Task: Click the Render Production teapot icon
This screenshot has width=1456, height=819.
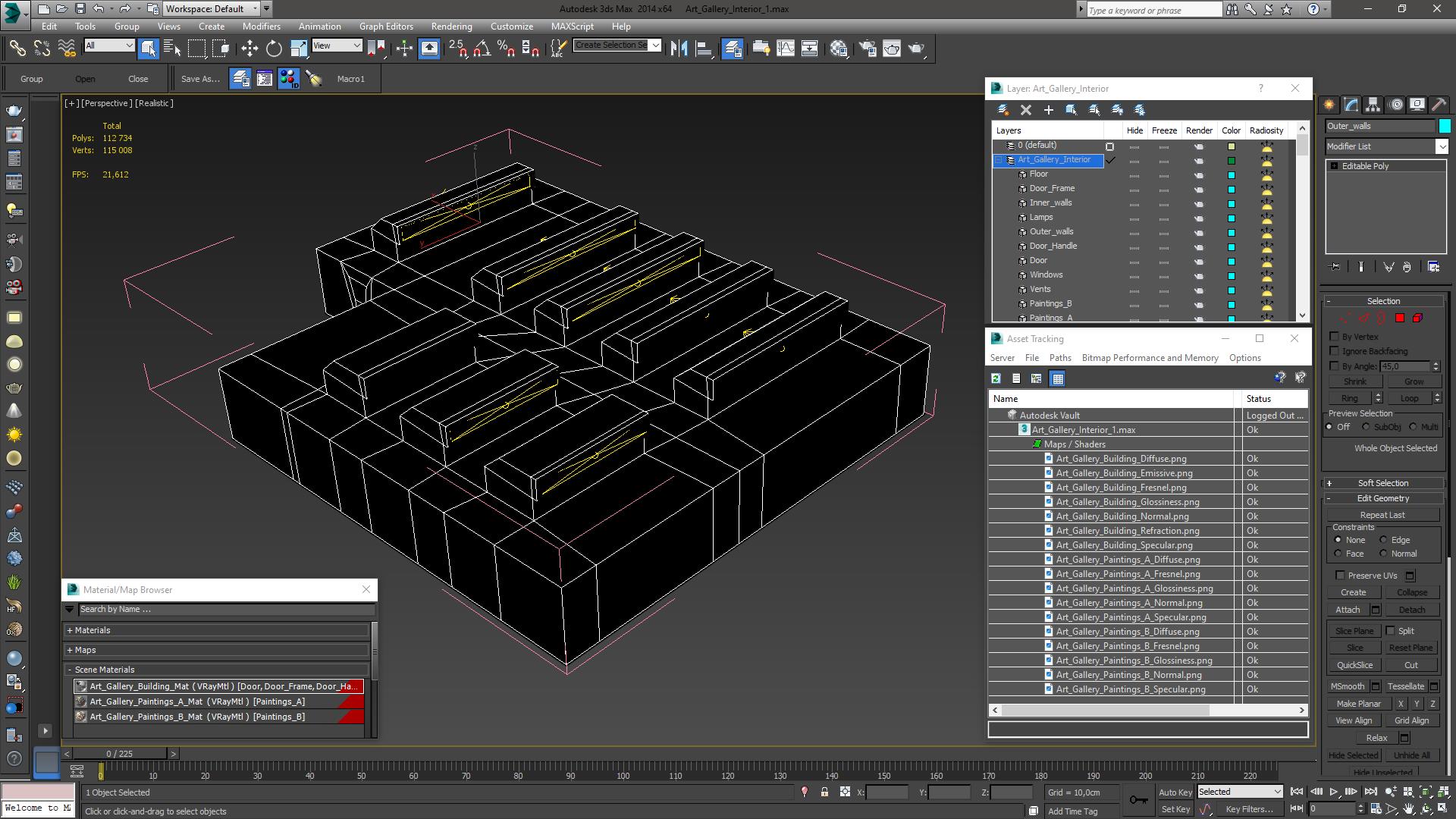Action: click(917, 49)
